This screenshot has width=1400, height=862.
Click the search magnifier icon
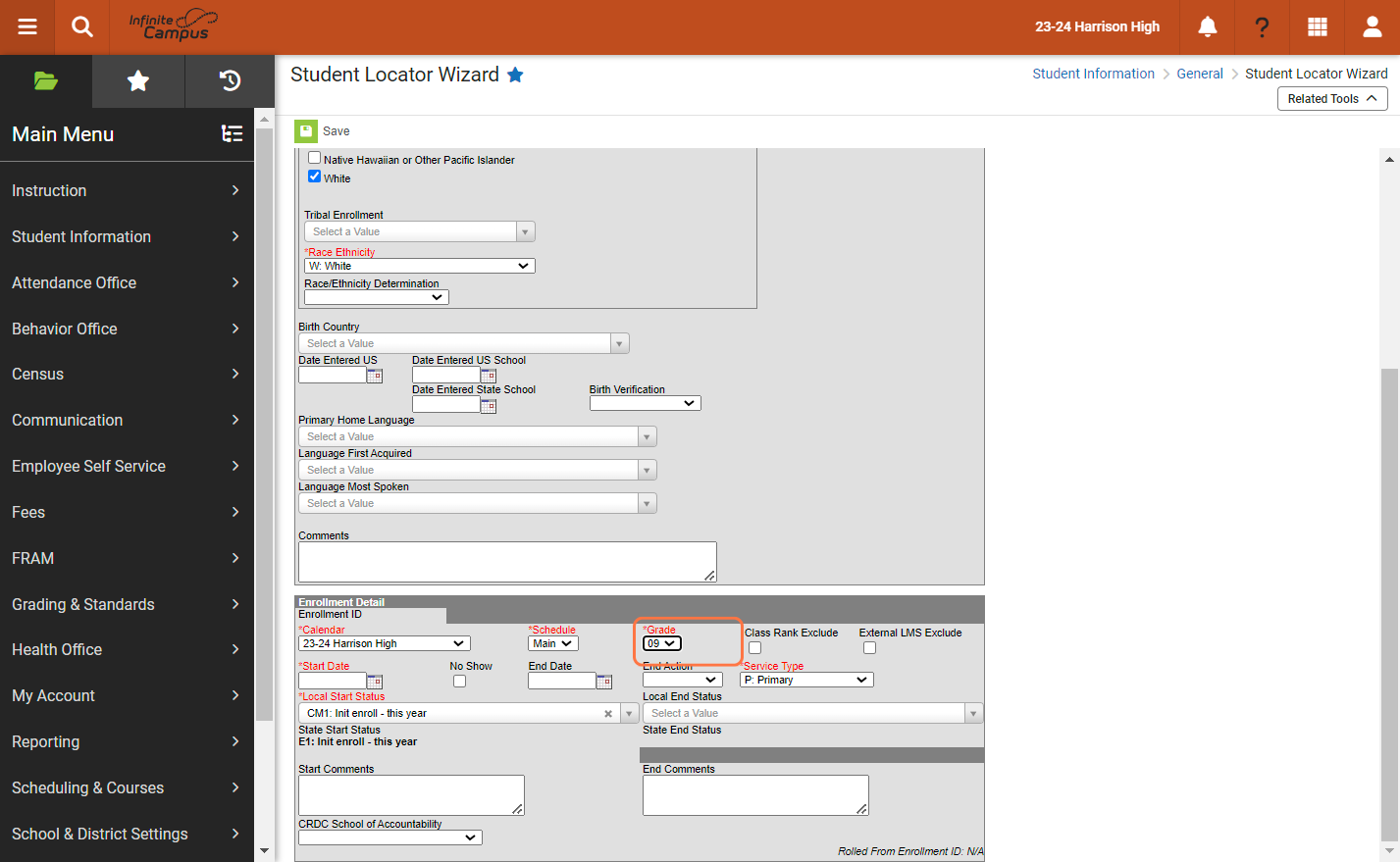point(82,26)
